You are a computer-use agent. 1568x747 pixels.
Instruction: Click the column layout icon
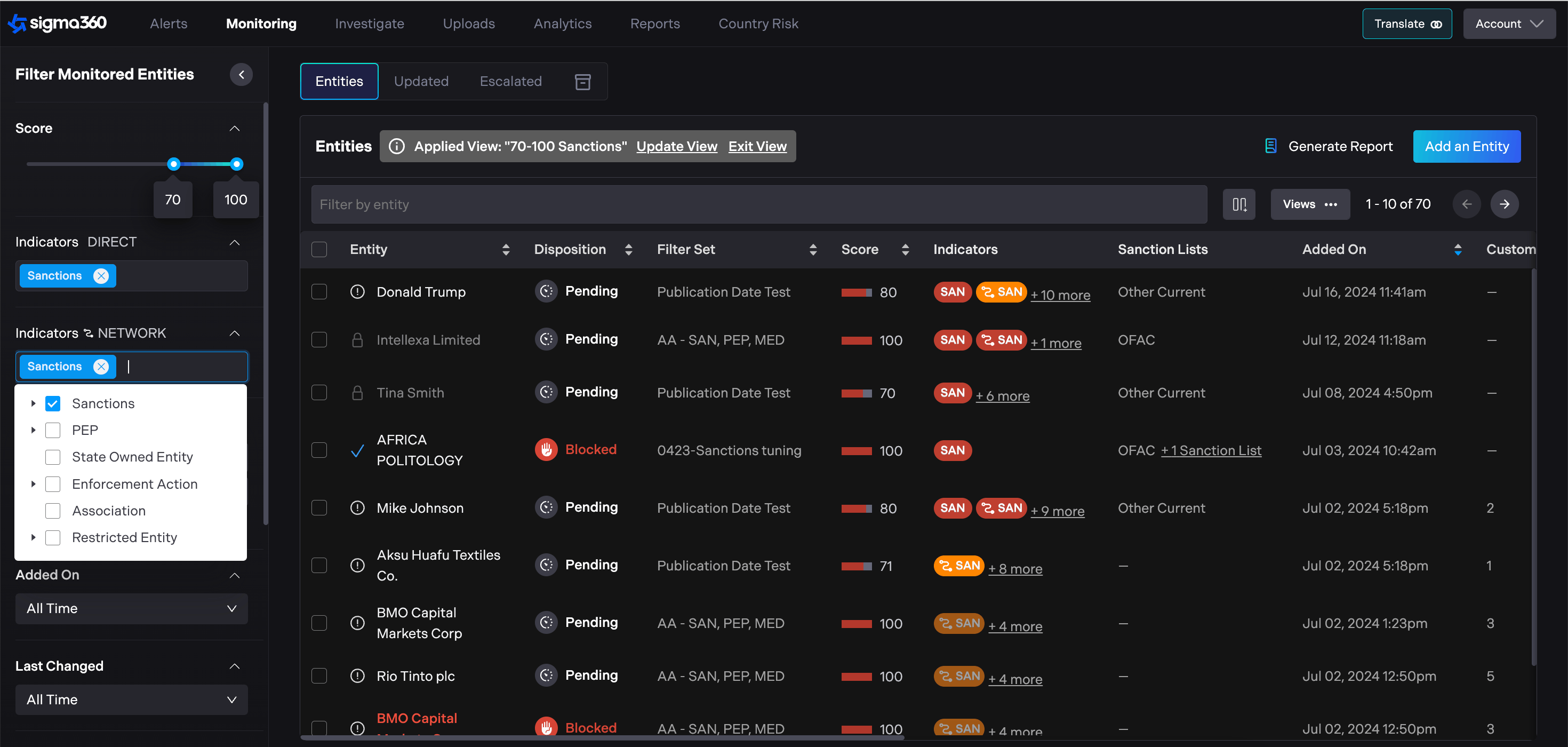coord(1239,204)
